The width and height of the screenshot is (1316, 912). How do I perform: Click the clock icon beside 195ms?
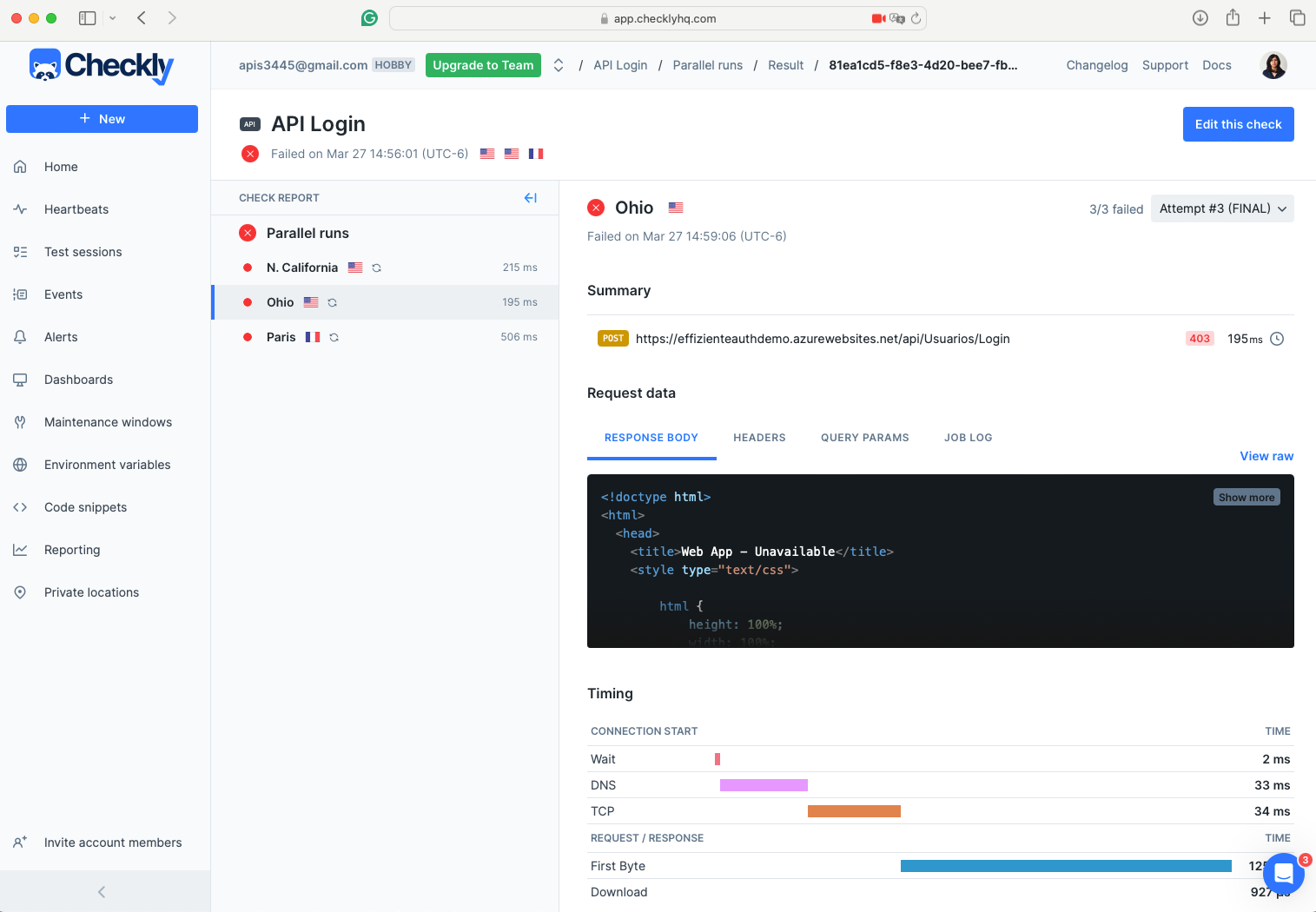1277,339
